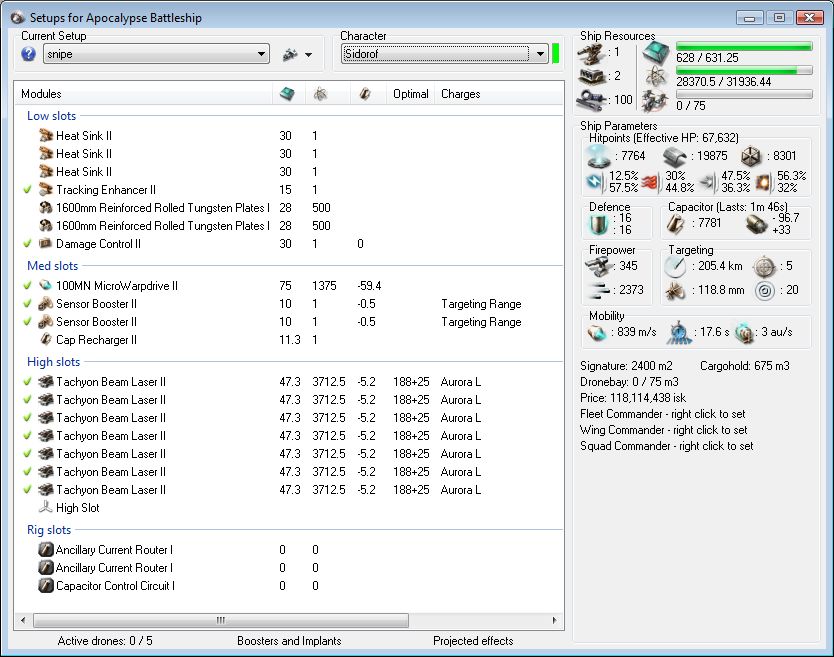Click the targeting range icon showing 205.4 km

coord(675,267)
